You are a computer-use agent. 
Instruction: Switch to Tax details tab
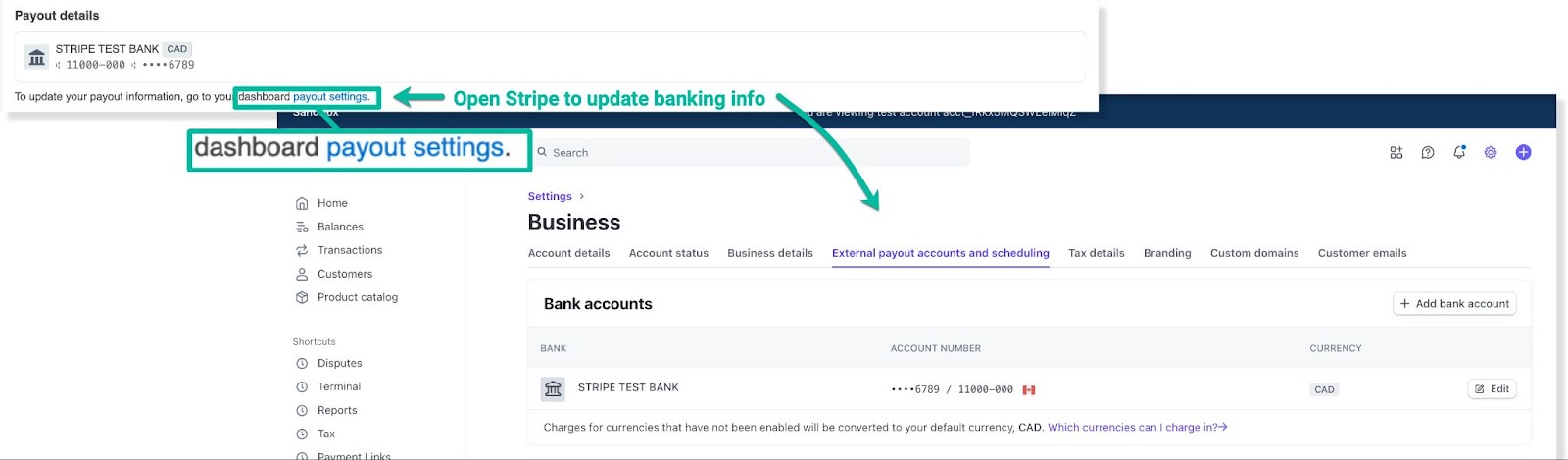[x=1096, y=253]
